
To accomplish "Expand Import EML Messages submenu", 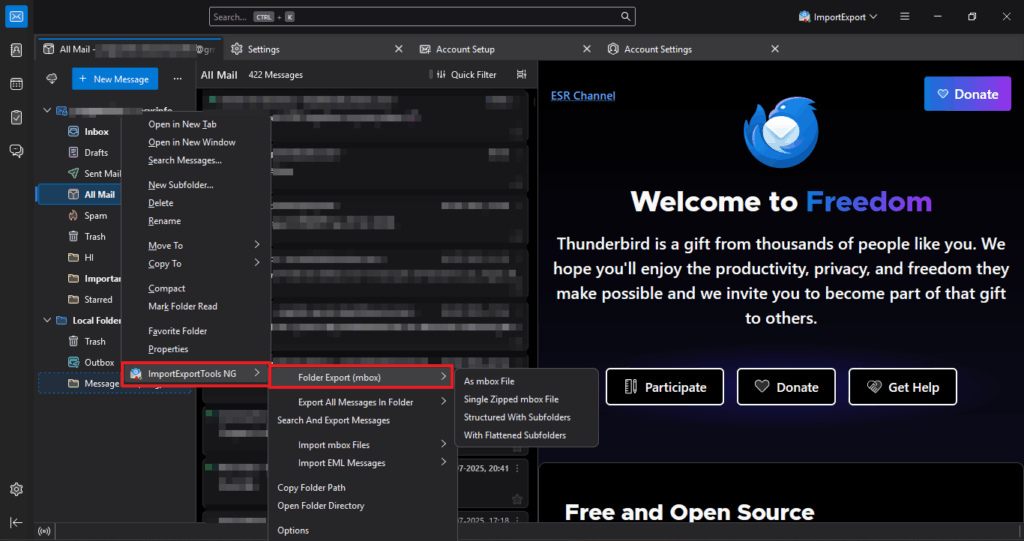I will coord(361,463).
